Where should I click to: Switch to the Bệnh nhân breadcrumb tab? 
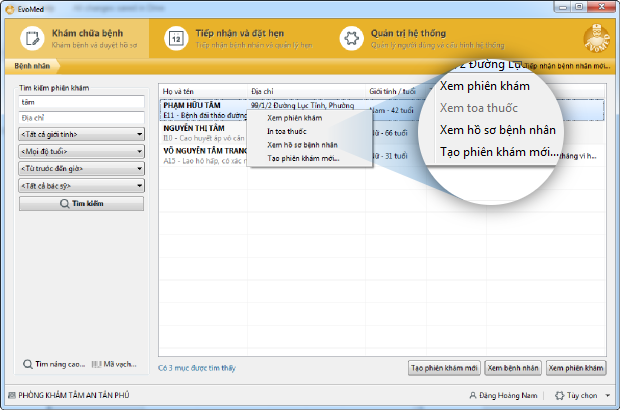tap(32, 66)
